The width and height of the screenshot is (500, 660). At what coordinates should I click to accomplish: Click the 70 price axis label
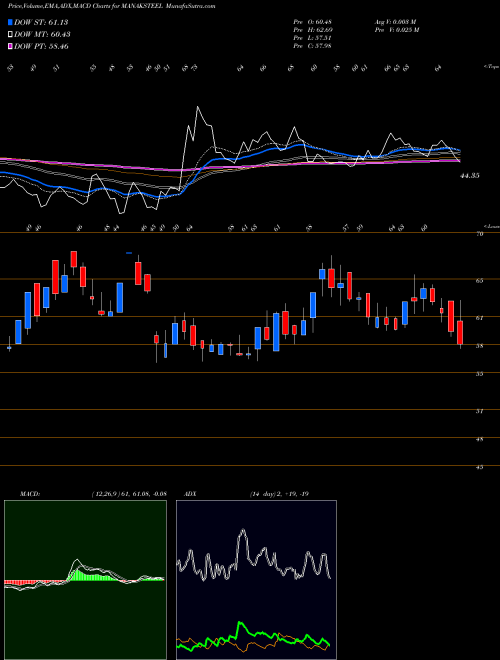click(x=479, y=234)
